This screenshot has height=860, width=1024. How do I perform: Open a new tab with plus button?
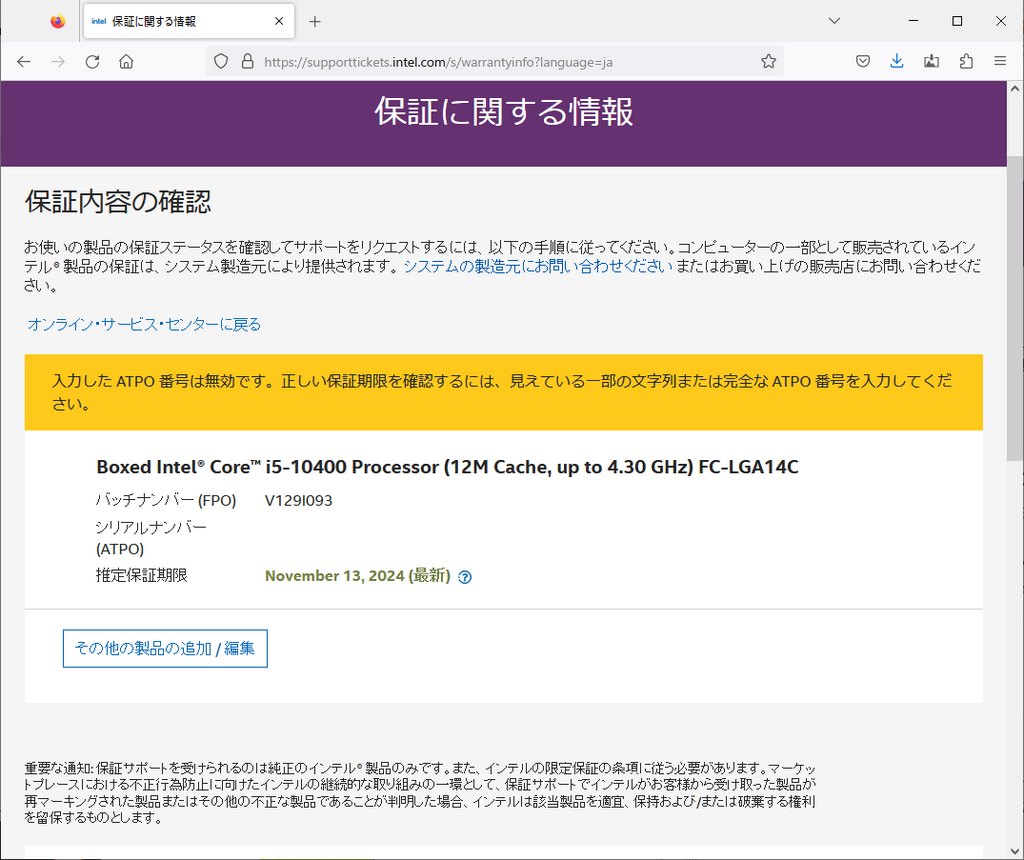[x=315, y=22]
